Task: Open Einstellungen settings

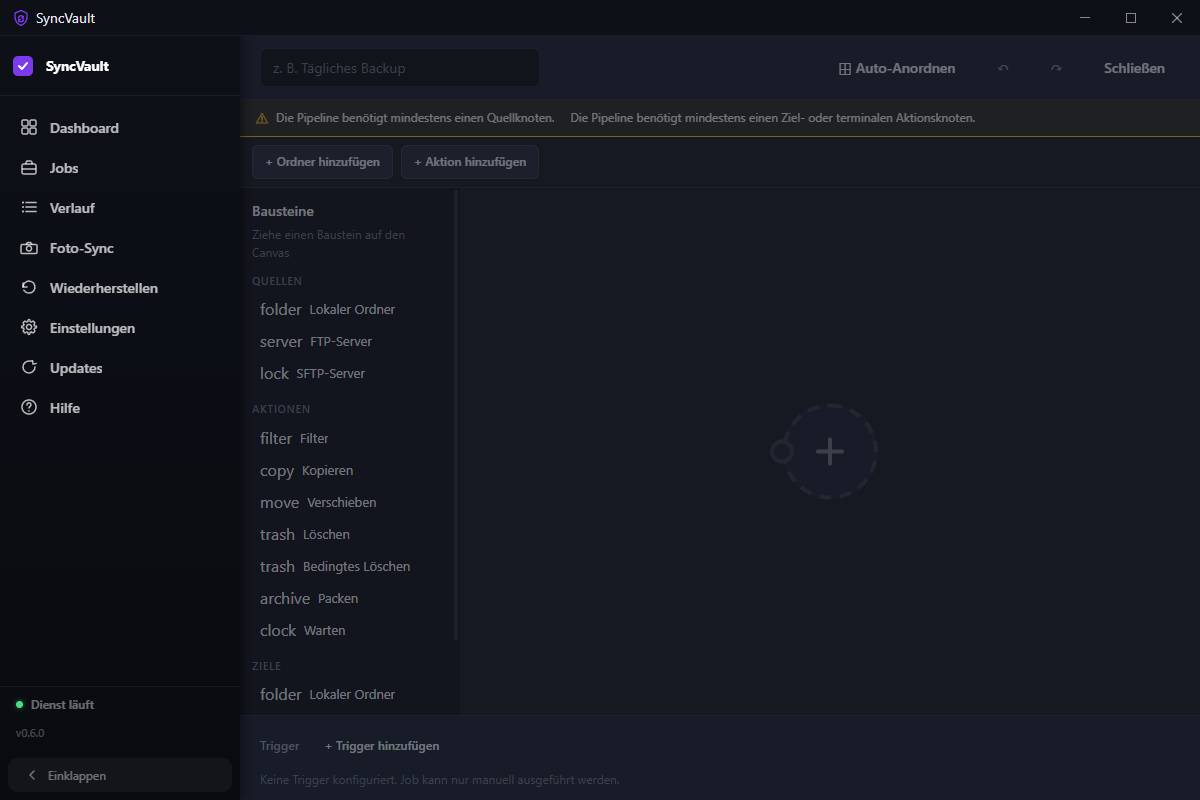Action: click(x=120, y=328)
